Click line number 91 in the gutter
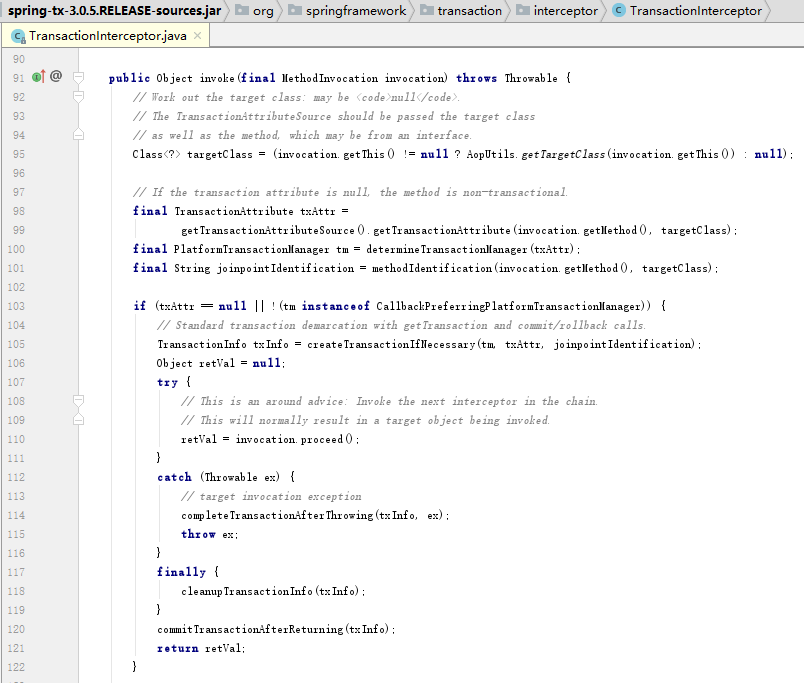804x683 pixels. pyautogui.click(x=18, y=78)
